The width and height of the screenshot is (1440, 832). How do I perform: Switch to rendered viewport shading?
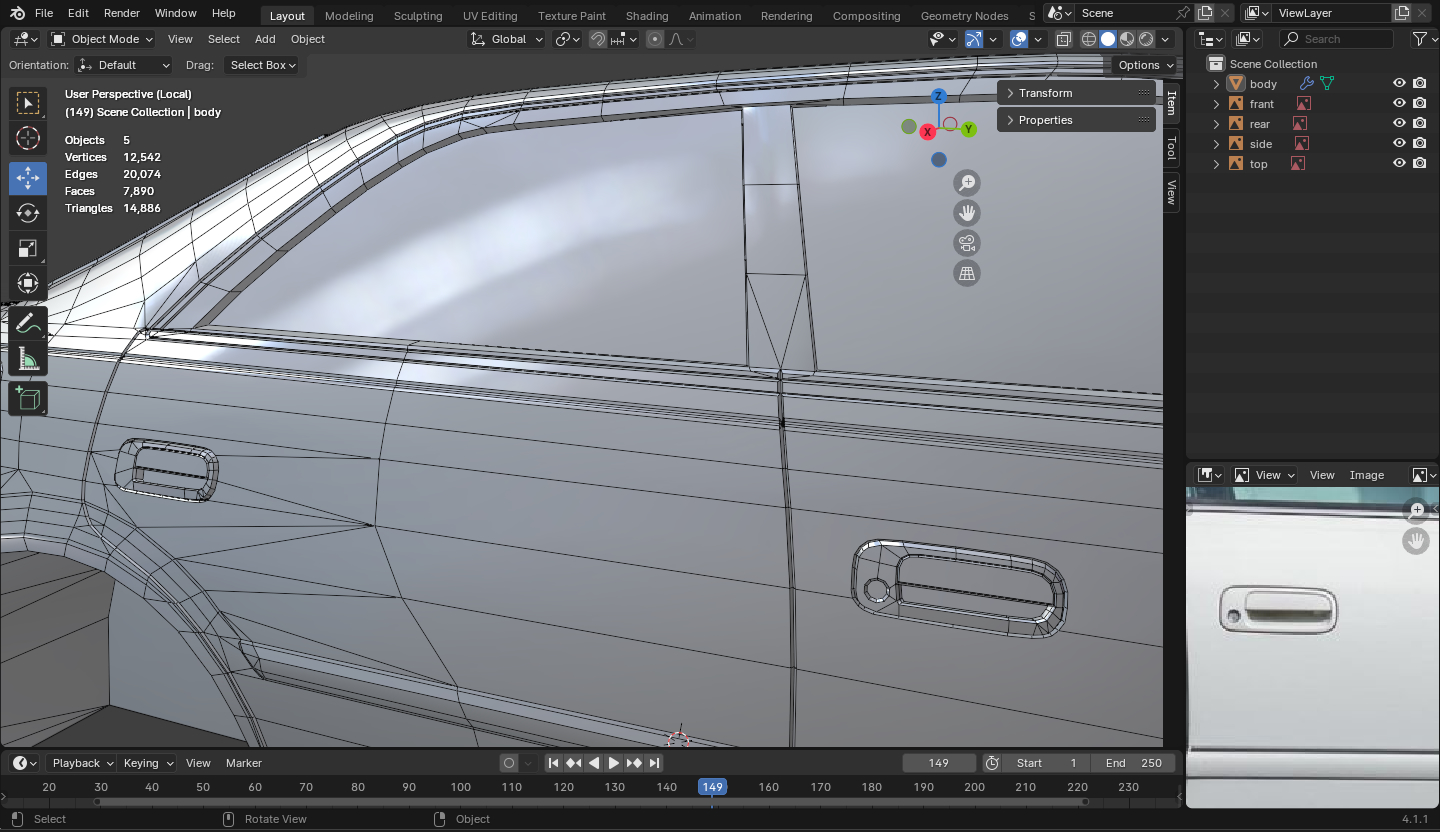[1146, 39]
